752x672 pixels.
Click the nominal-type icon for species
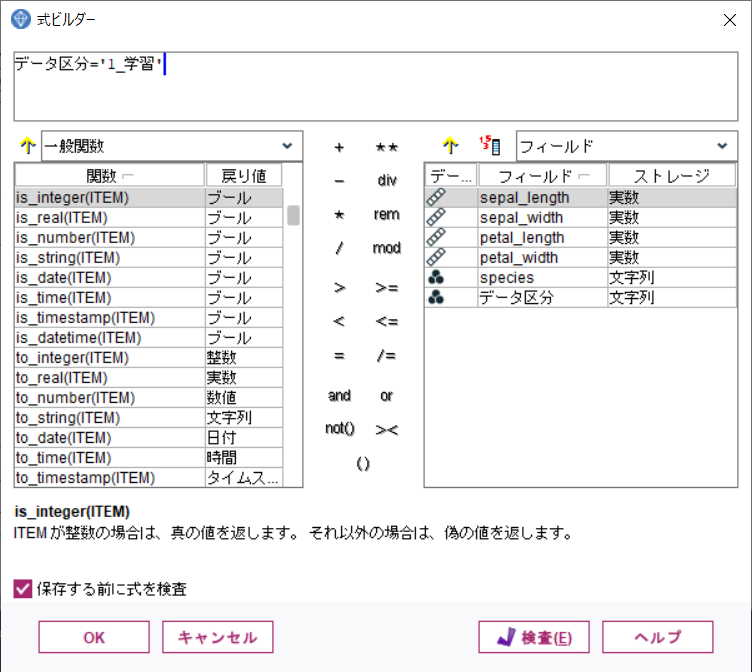[436, 278]
